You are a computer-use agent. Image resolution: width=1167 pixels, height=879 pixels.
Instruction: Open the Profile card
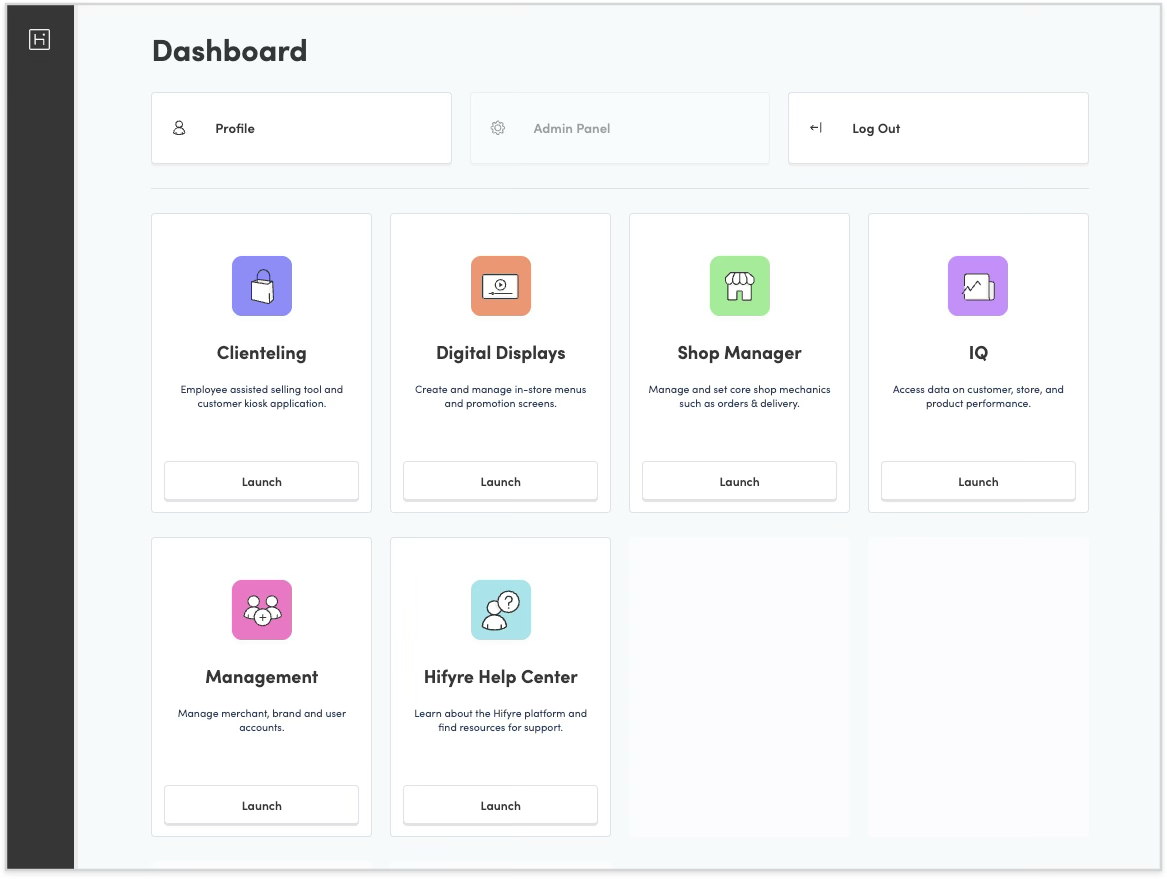click(x=301, y=128)
